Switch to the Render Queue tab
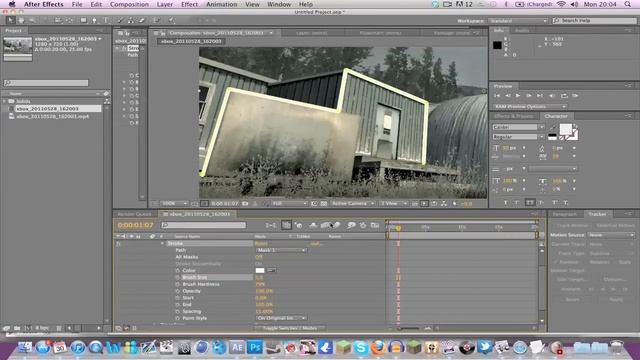The image size is (640, 360). tap(134, 214)
